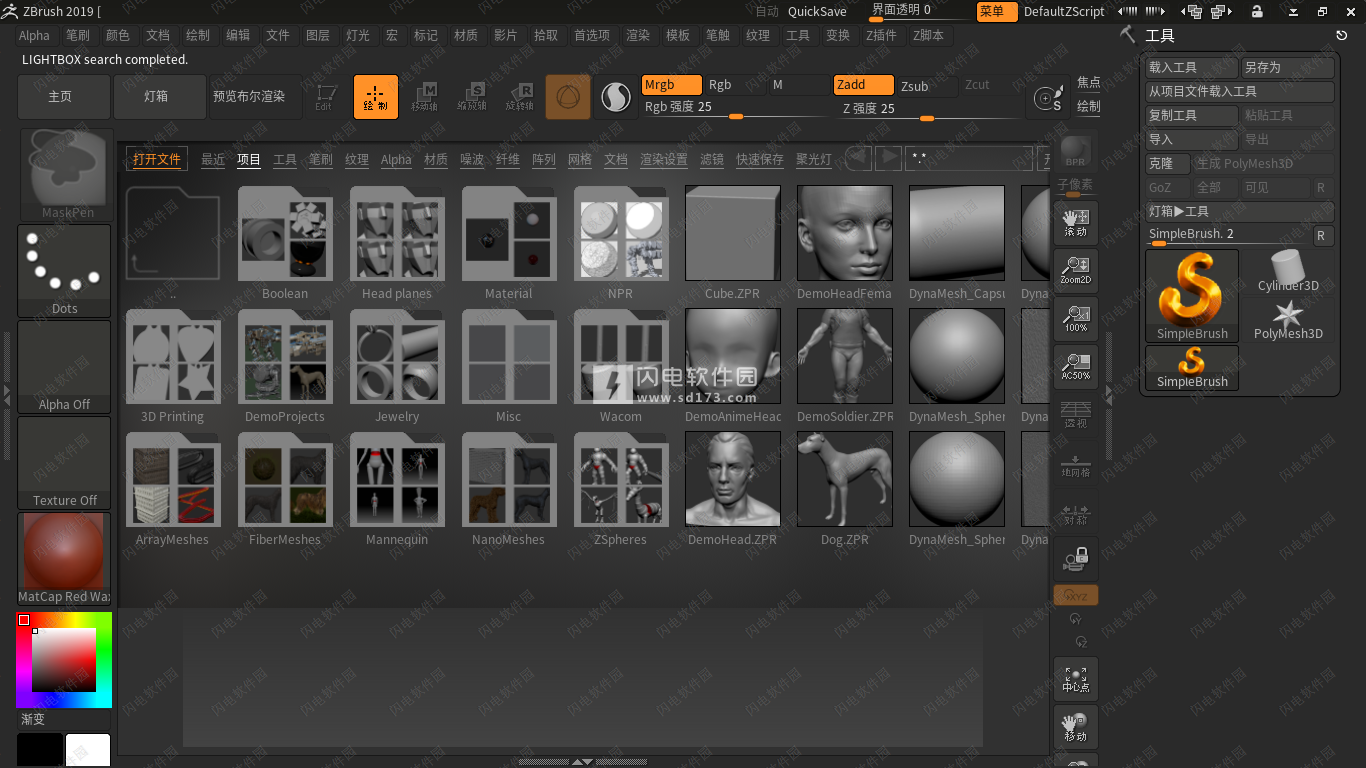
Task: Click the 复制工具 copy tool button
Action: coord(1192,116)
